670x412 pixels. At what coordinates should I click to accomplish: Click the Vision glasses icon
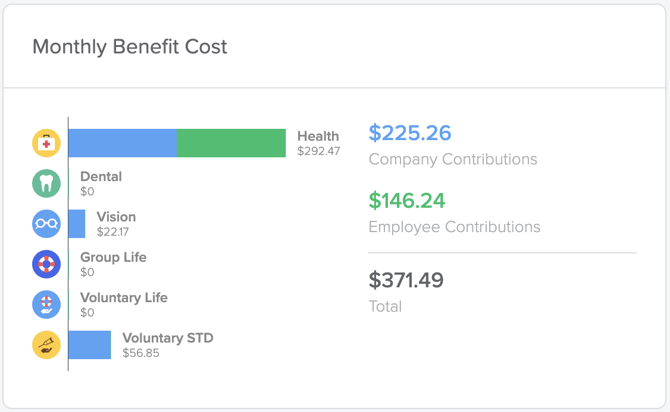[46, 224]
